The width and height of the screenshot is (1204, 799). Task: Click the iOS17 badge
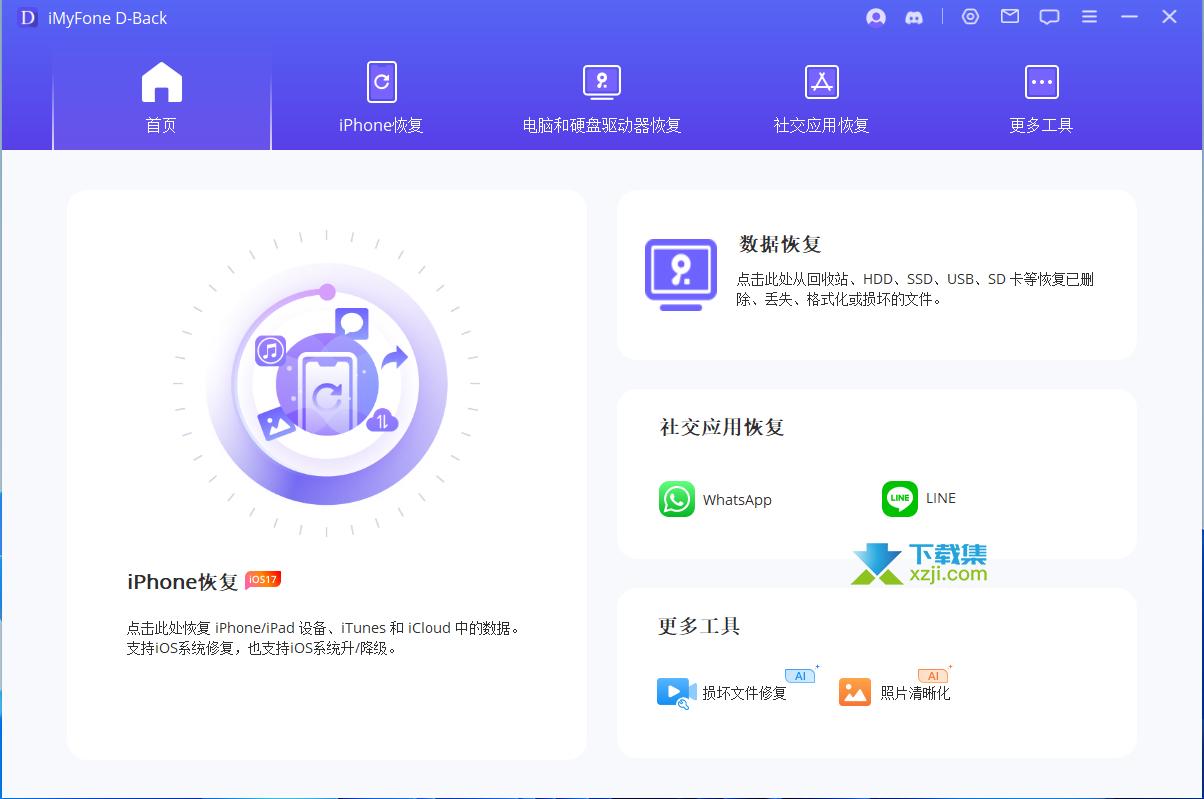point(263,579)
